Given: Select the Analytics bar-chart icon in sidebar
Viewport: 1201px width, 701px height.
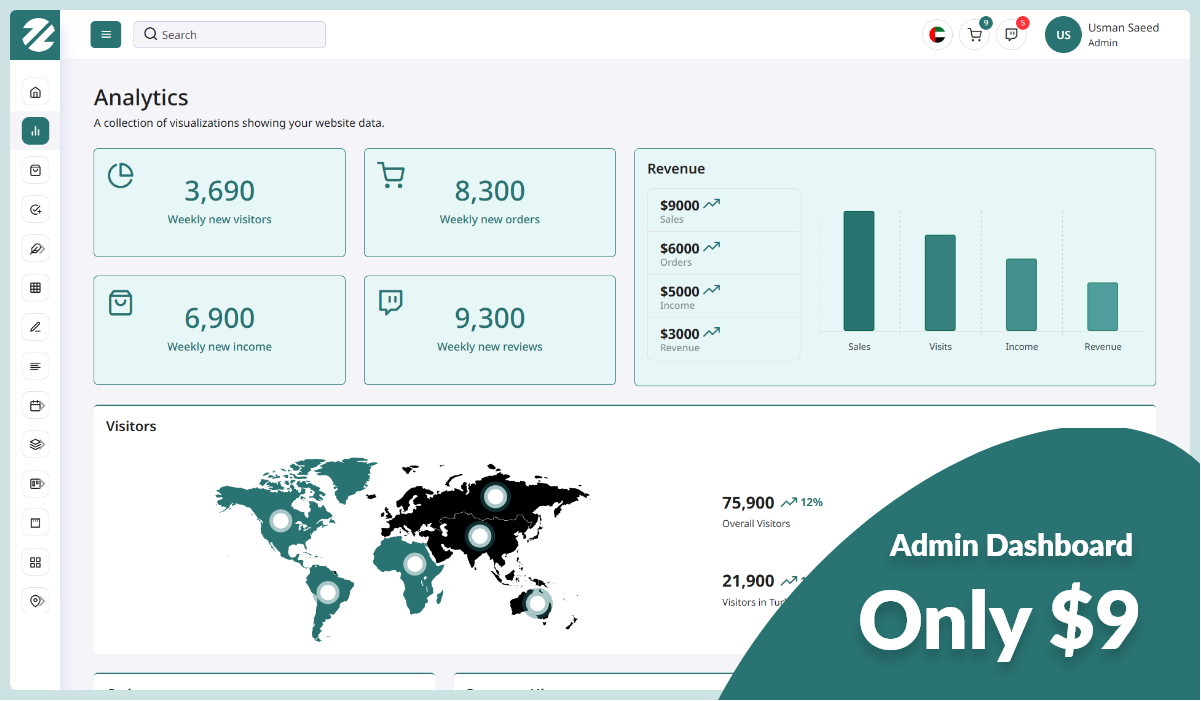Looking at the screenshot, I should pyautogui.click(x=35, y=131).
